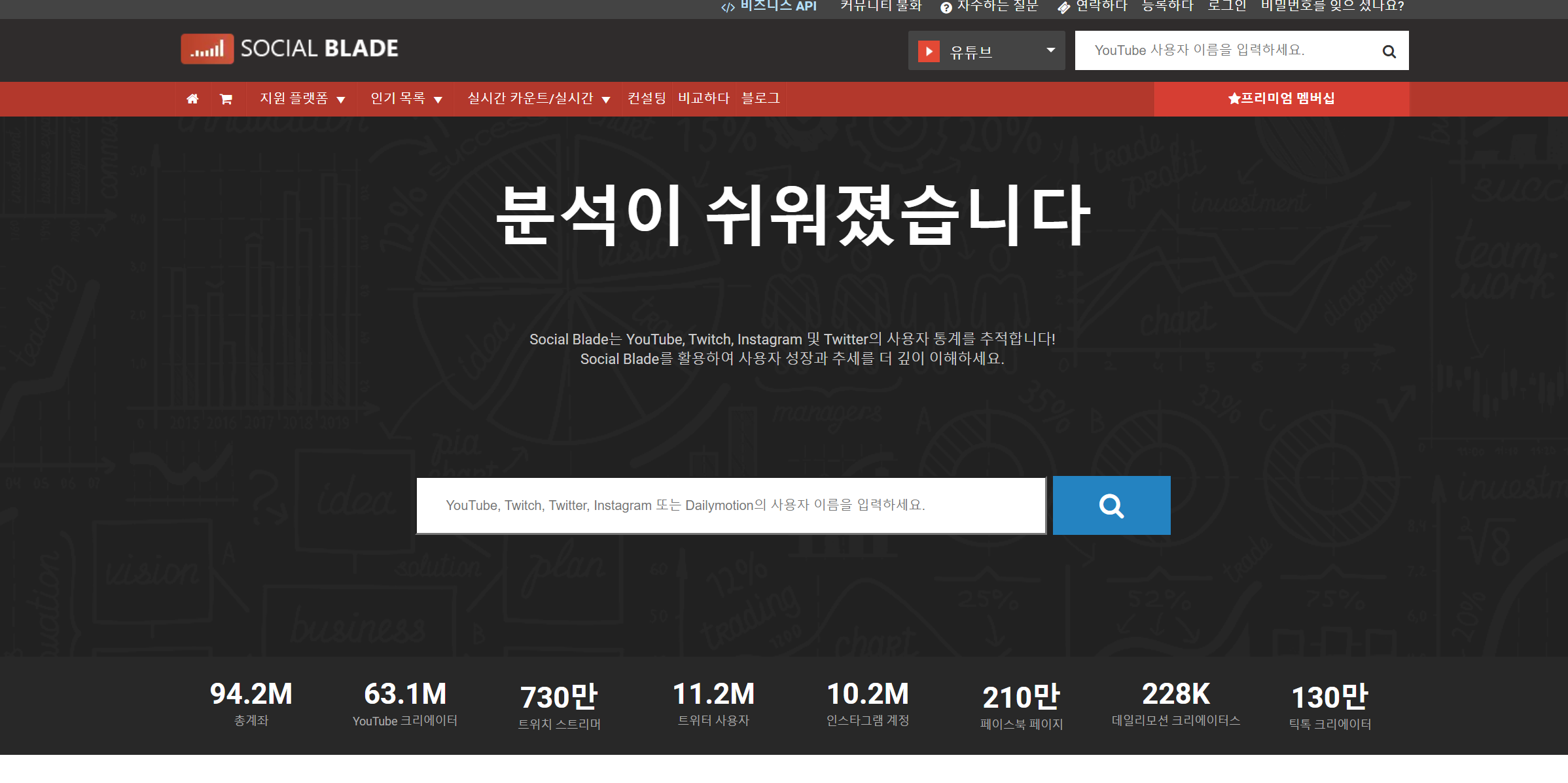Click the 연락하다 contact link

tap(1093, 6)
